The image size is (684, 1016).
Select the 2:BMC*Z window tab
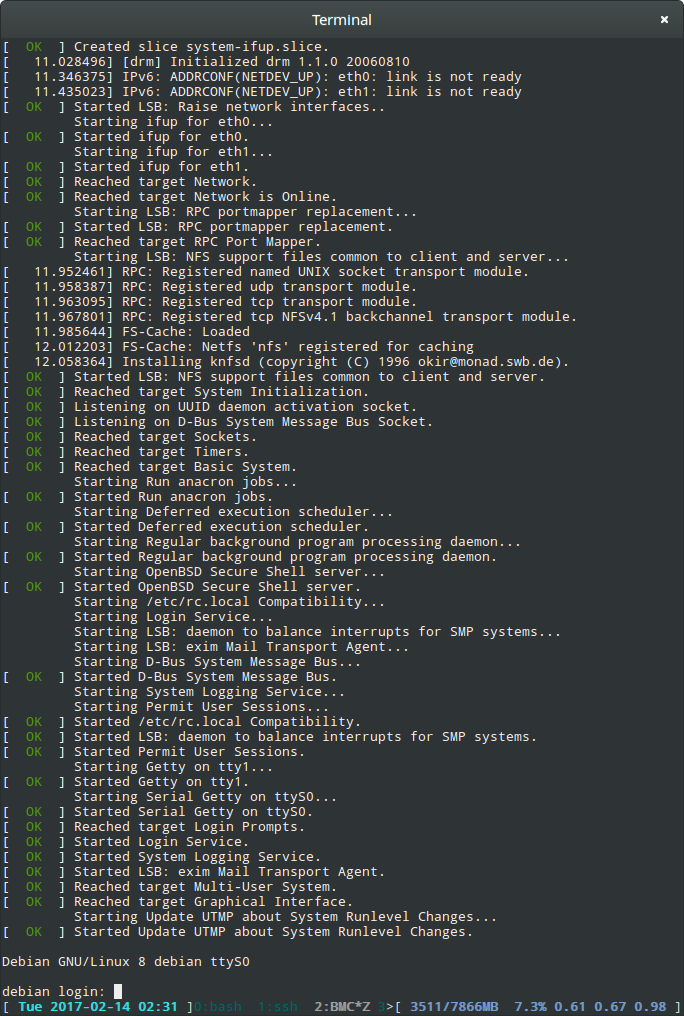tap(342, 1006)
